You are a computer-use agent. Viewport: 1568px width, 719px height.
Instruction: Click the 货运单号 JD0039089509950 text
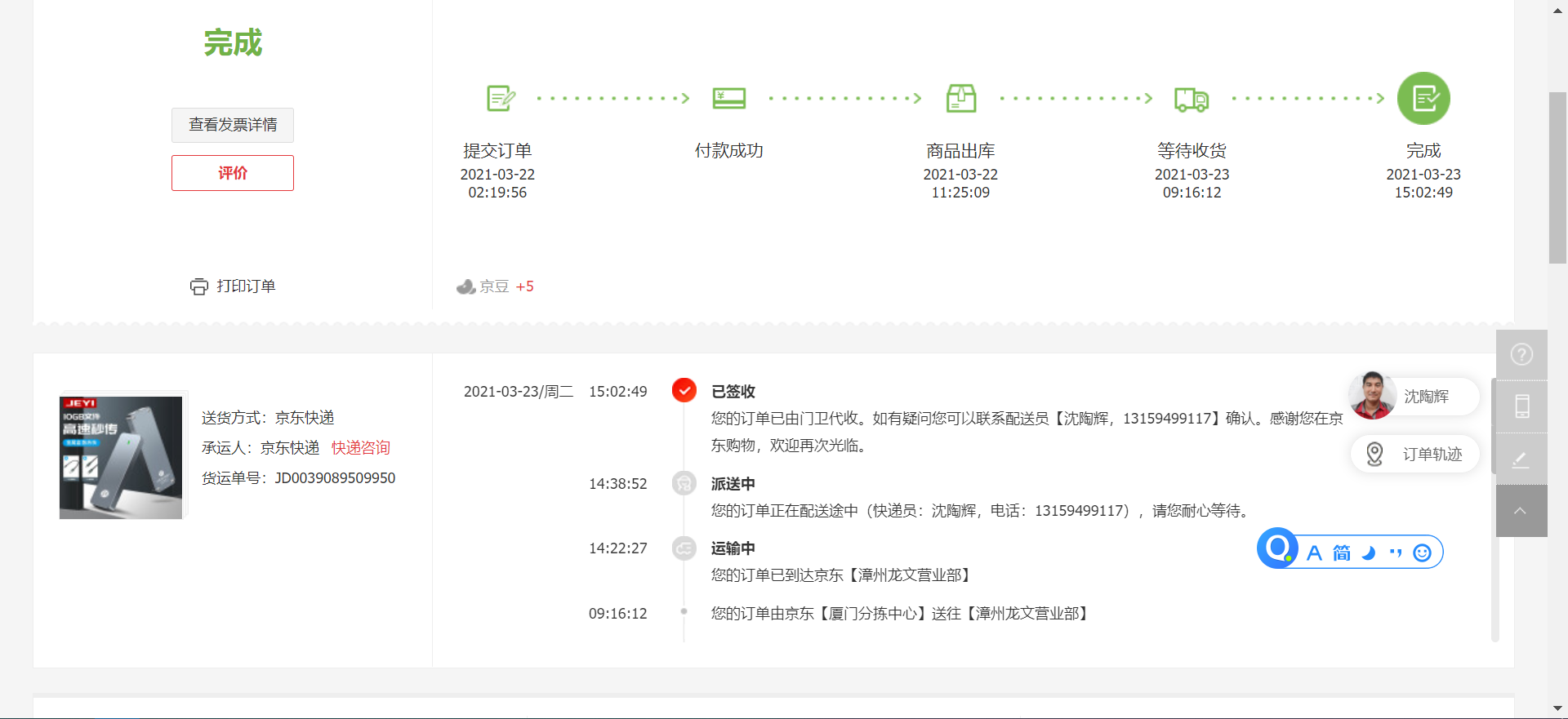299,478
